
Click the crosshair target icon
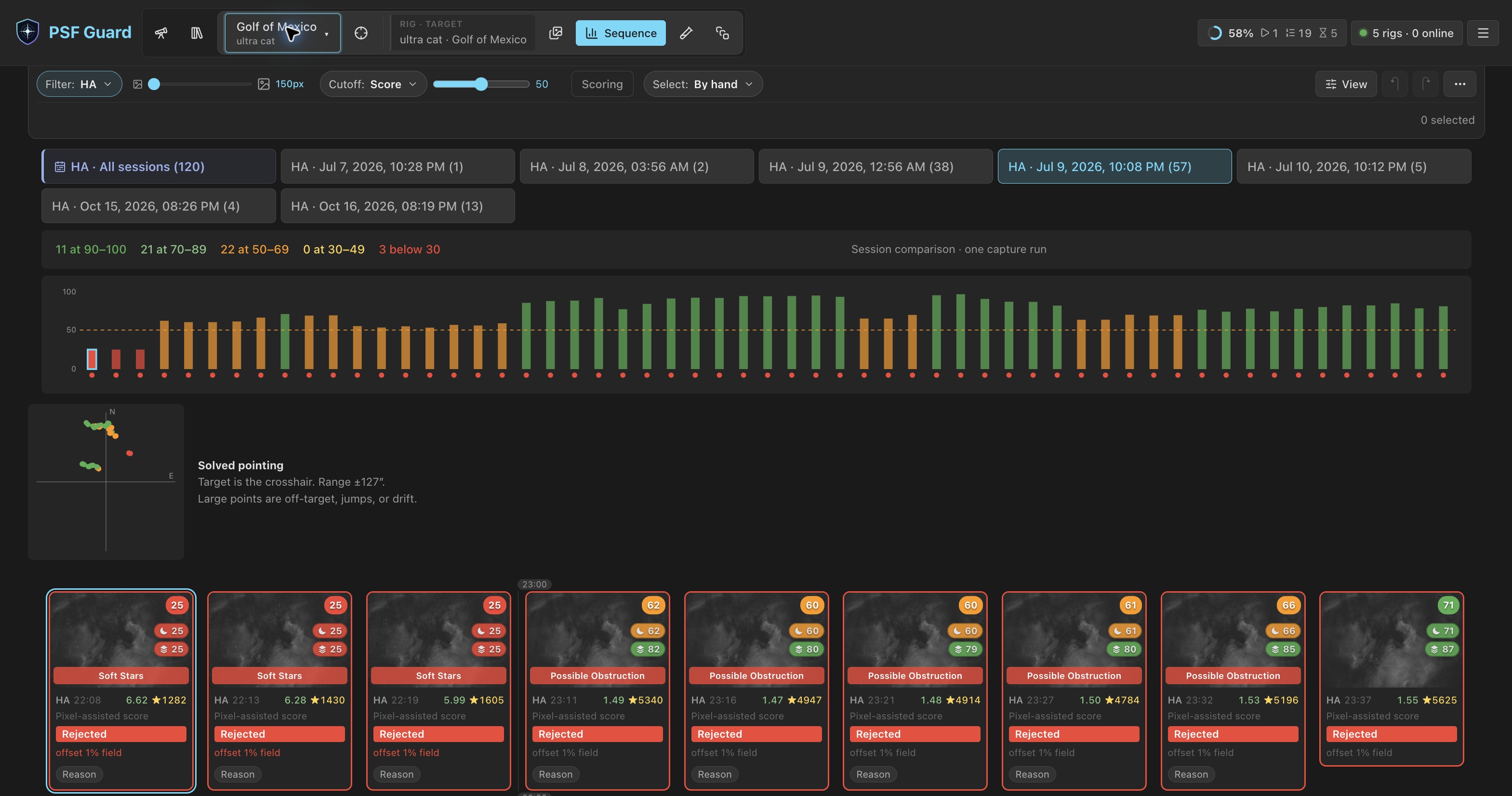pos(361,33)
